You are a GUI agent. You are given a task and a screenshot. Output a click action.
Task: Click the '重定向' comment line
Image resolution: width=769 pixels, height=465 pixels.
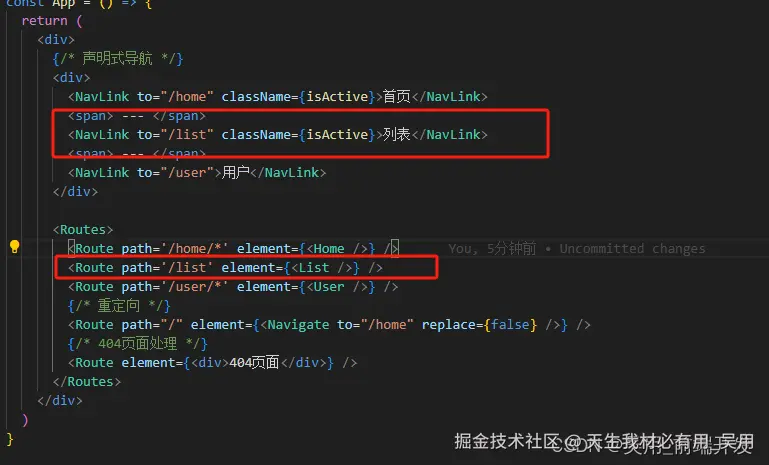click(119, 306)
